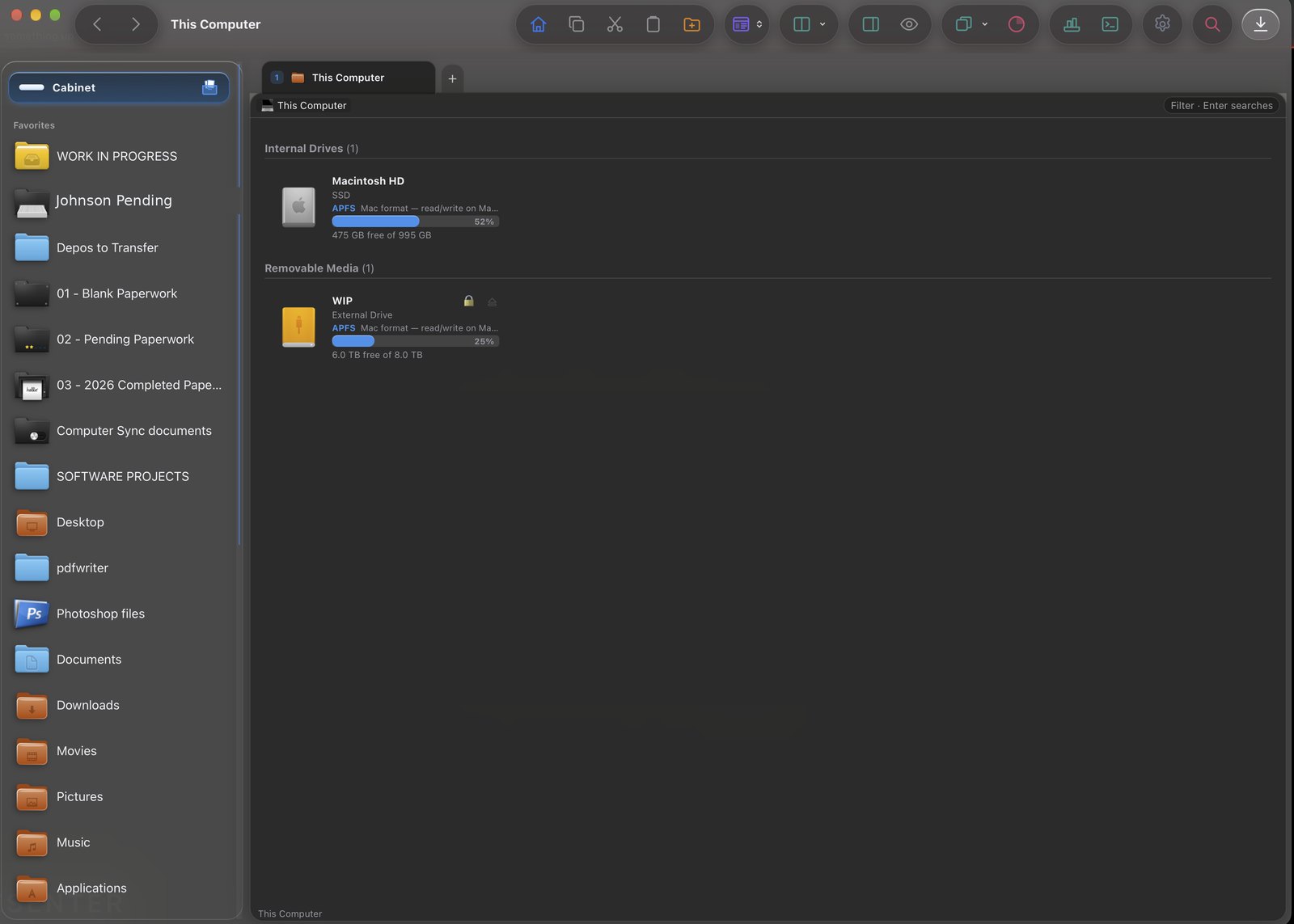The image size is (1294, 924).
Task: Click the Copy icon in toolbar
Action: click(577, 24)
